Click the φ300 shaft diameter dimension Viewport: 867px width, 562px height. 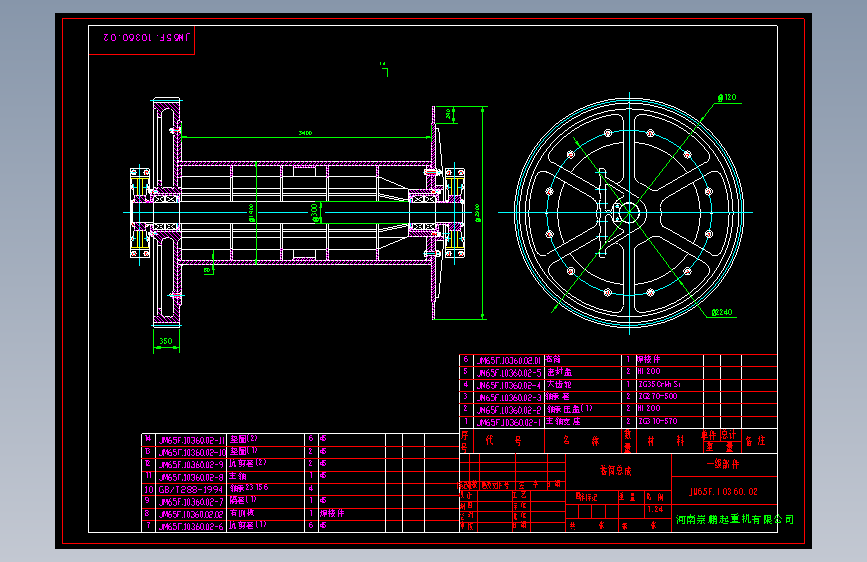[315, 212]
